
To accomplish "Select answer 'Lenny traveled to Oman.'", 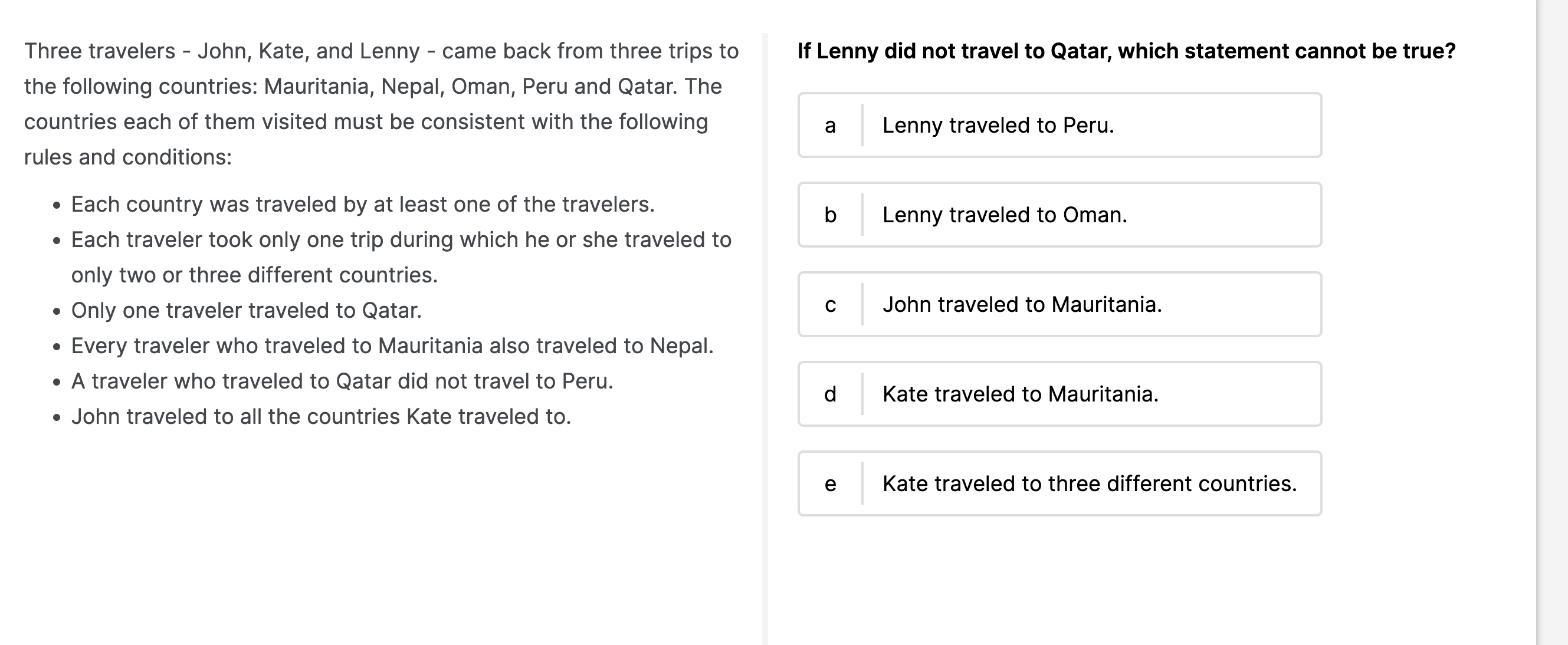I will click(1059, 215).
